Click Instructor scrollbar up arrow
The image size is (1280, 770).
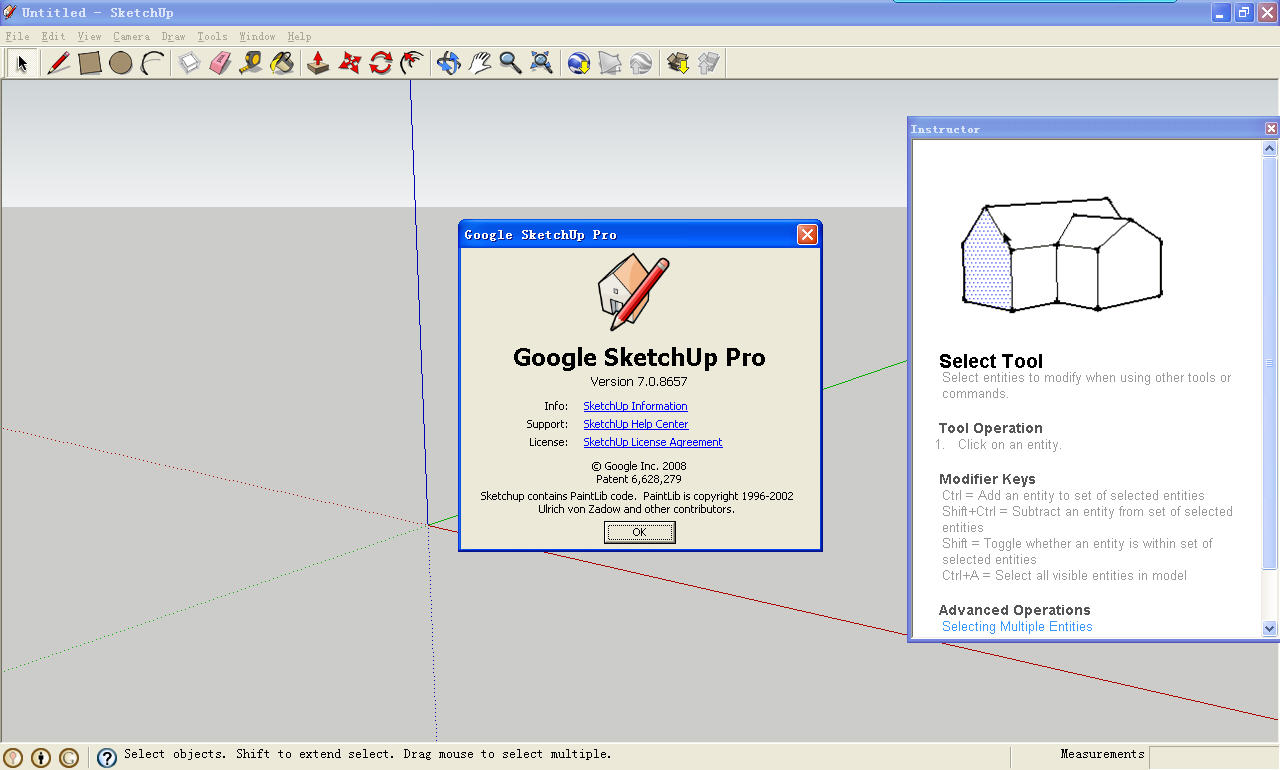[1270, 148]
